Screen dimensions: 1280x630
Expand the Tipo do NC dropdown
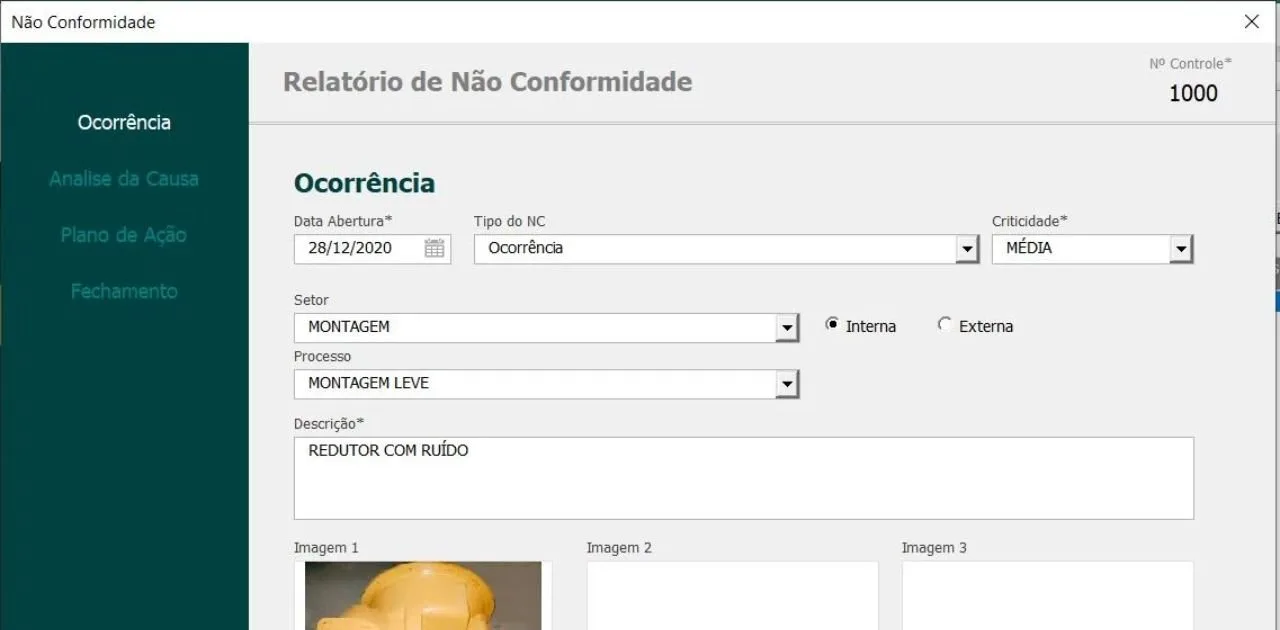[x=966, y=248]
